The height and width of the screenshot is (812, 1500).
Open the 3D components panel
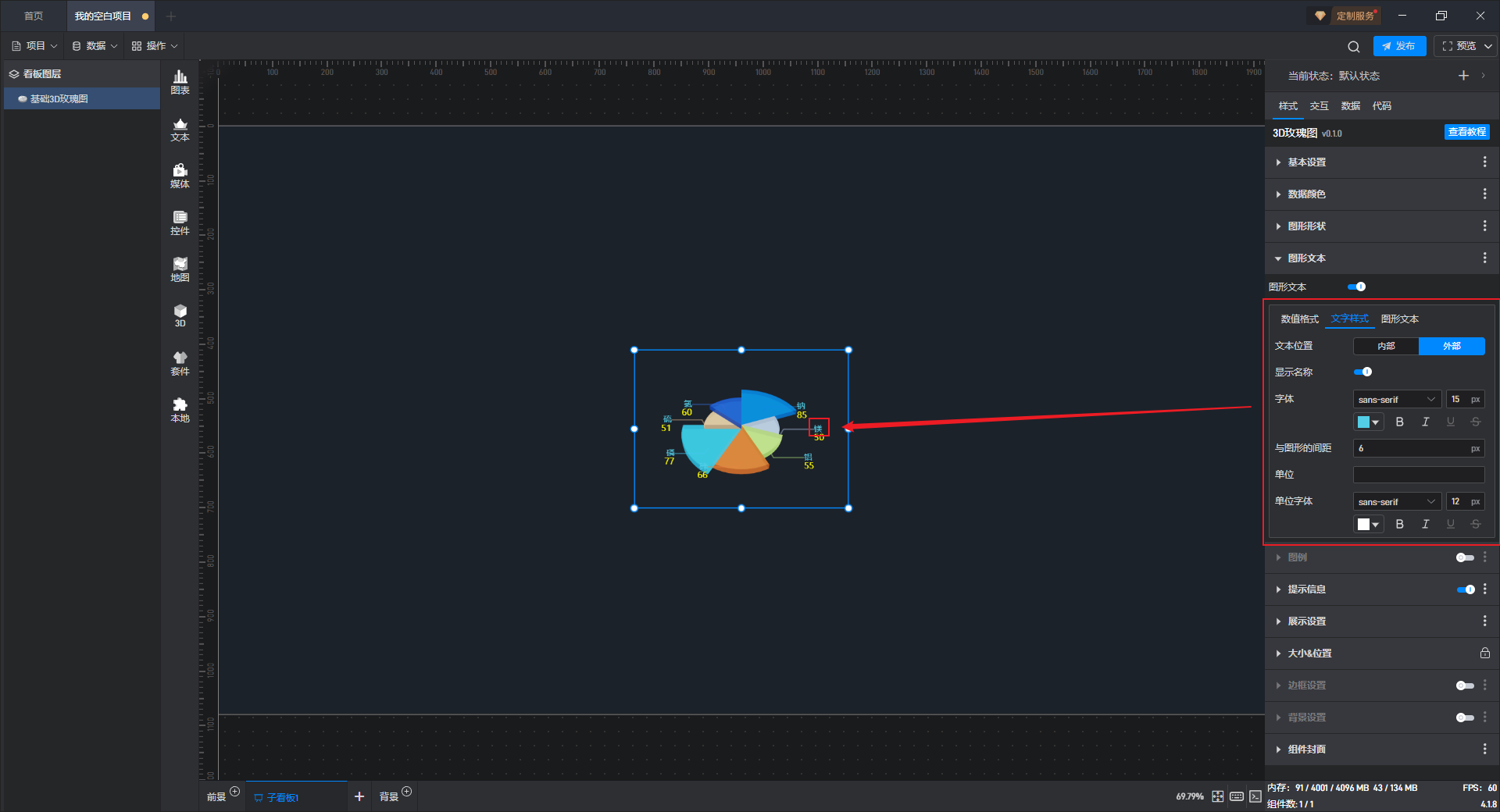pyautogui.click(x=180, y=315)
